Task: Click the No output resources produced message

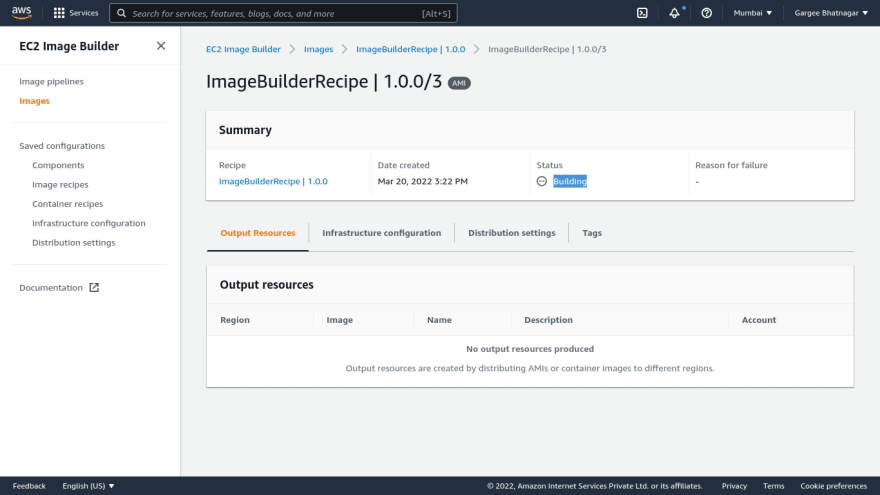Action: click(530, 349)
